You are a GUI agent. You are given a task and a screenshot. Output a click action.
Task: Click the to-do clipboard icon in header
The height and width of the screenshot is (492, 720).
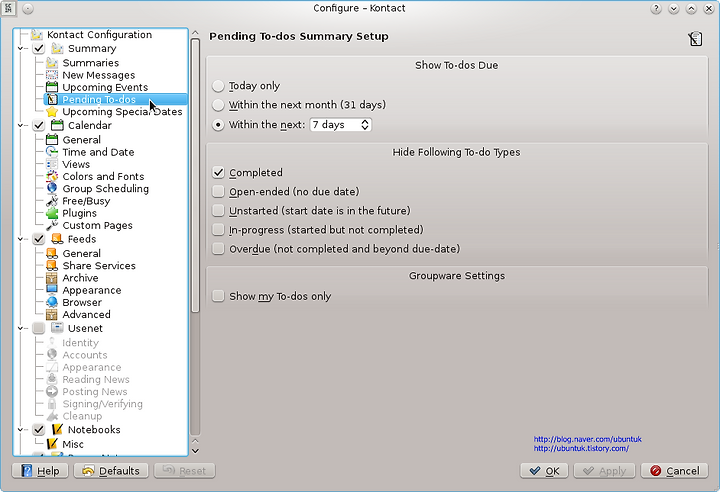695,39
